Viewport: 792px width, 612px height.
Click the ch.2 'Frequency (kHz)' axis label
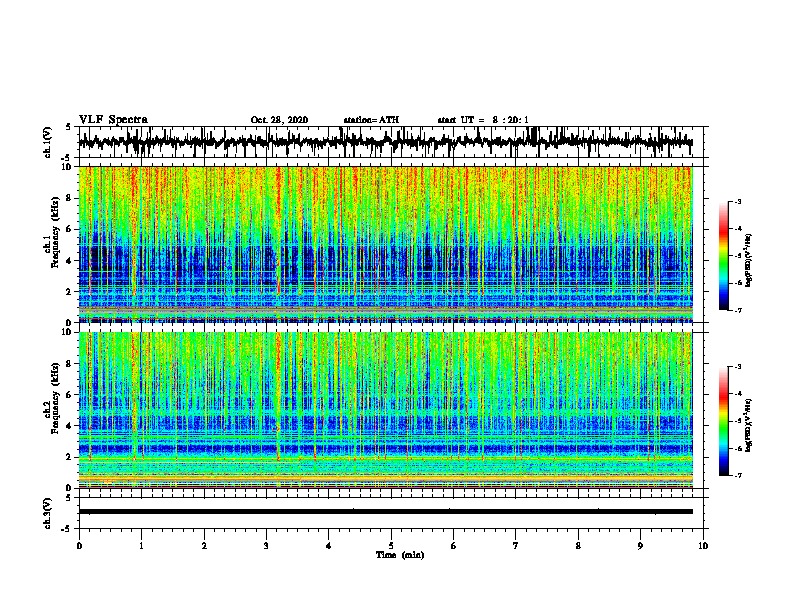tap(55, 398)
